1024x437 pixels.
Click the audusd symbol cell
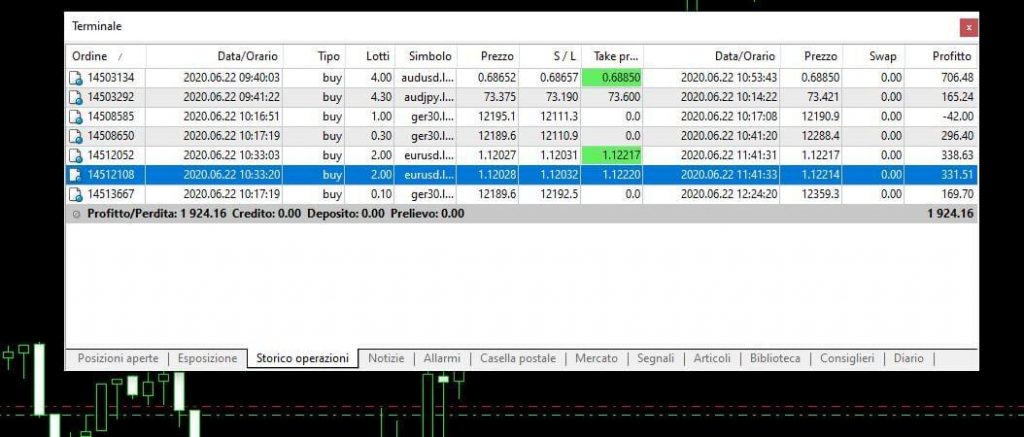coord(428,78)
